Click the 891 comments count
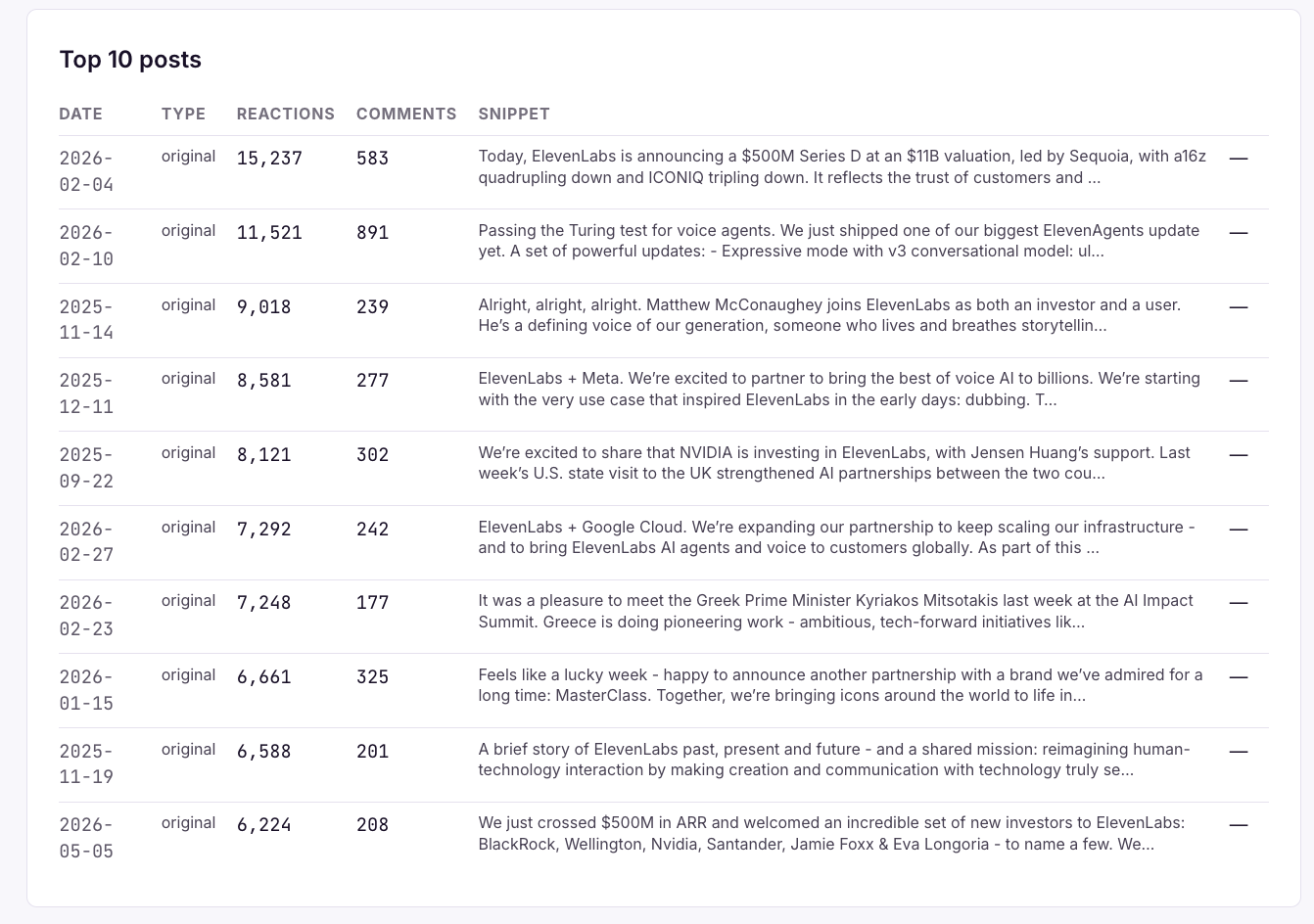 (373, 232)
